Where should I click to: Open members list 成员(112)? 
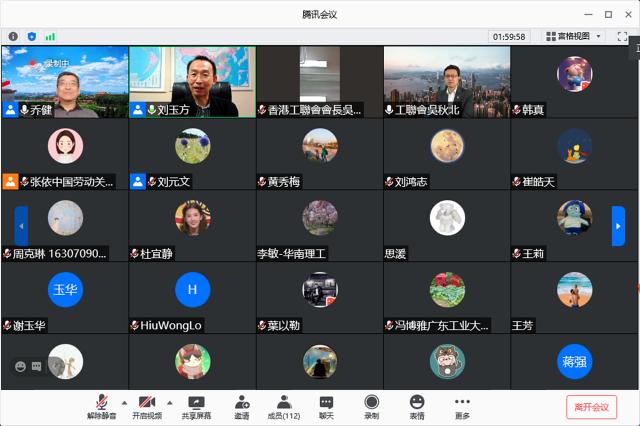tap(284, 405)
